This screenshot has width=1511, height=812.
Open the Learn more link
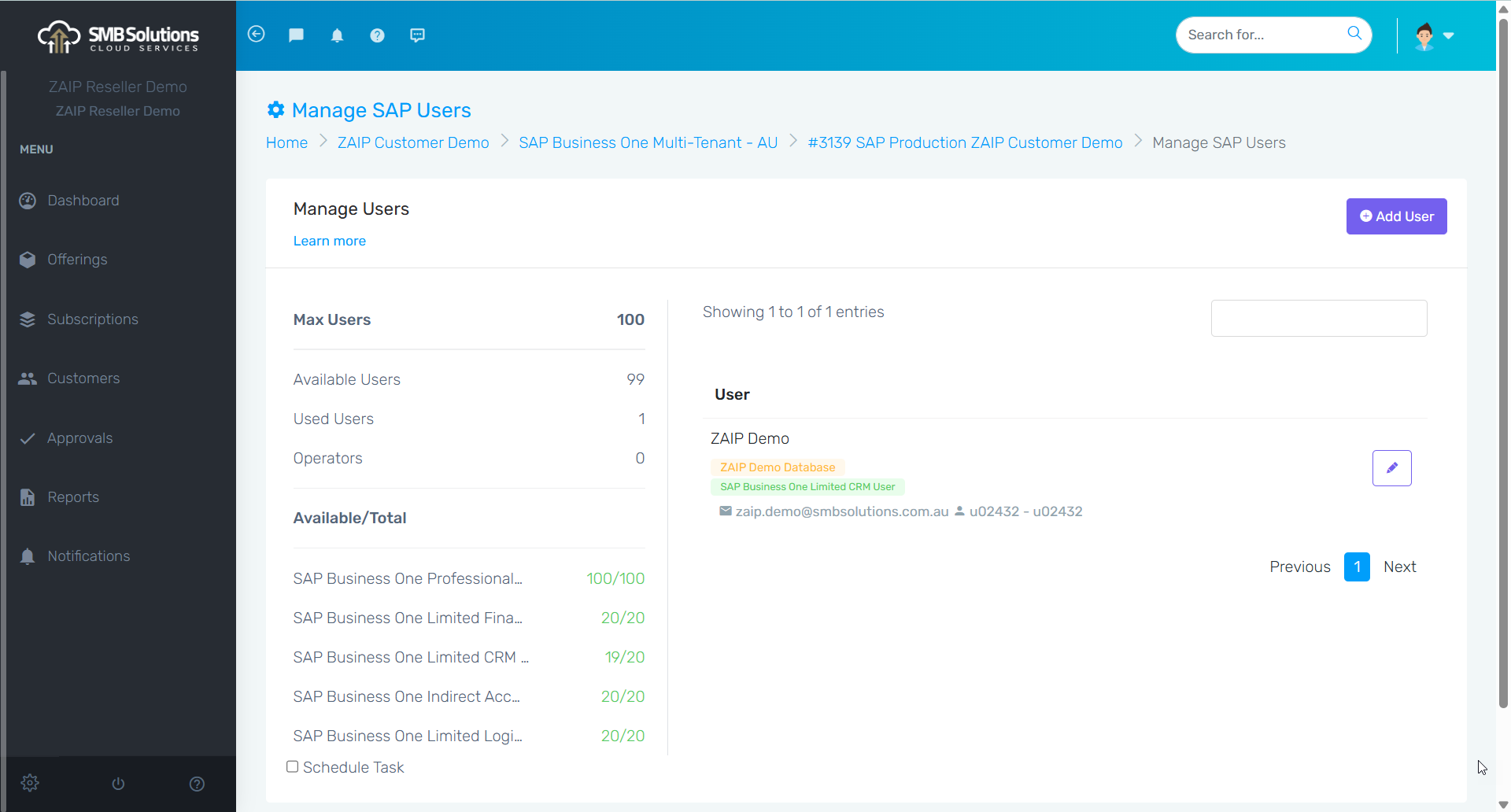329,241
